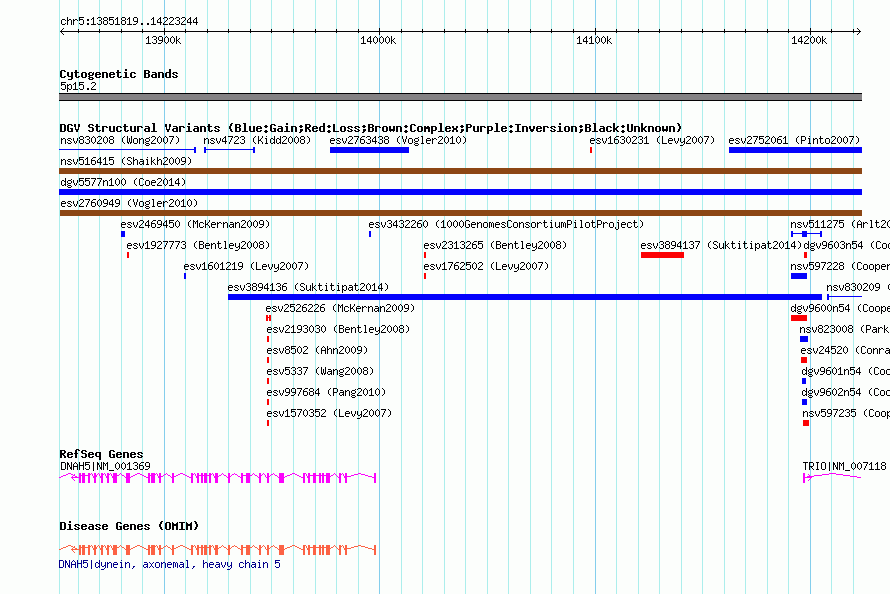Viewport: 890px width, 594px height.
Task: Select esv1762502 (Levy2007) label
Action: coord(486,266)
